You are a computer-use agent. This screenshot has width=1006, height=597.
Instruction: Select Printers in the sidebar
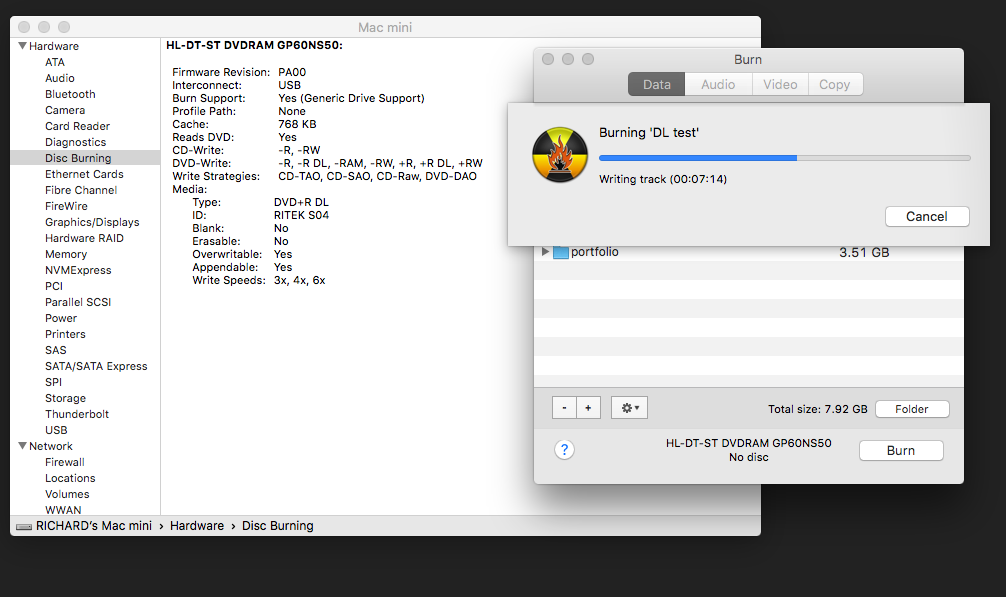tap(65, 334)
